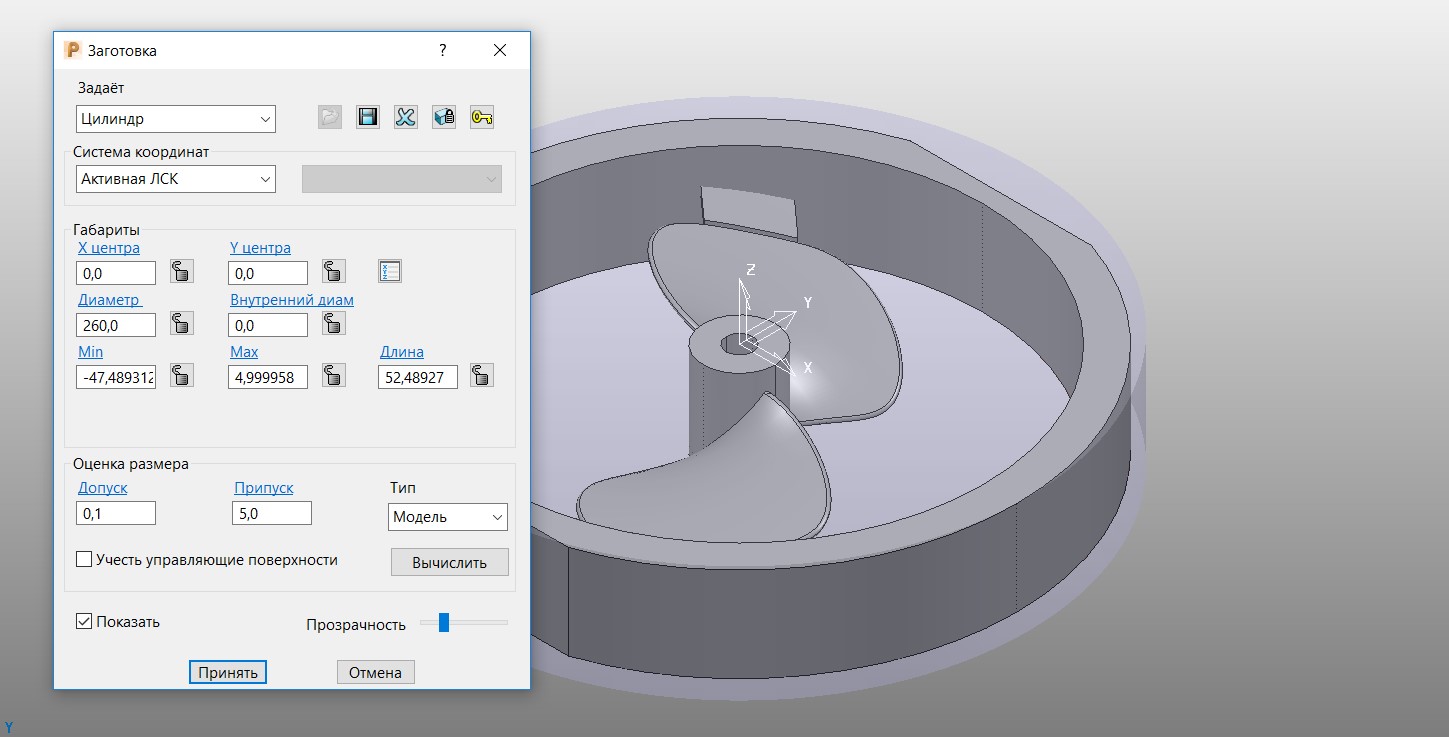Click the Вычислить button
Screen dimensions: 1449x737
click(x=450, y=562)
